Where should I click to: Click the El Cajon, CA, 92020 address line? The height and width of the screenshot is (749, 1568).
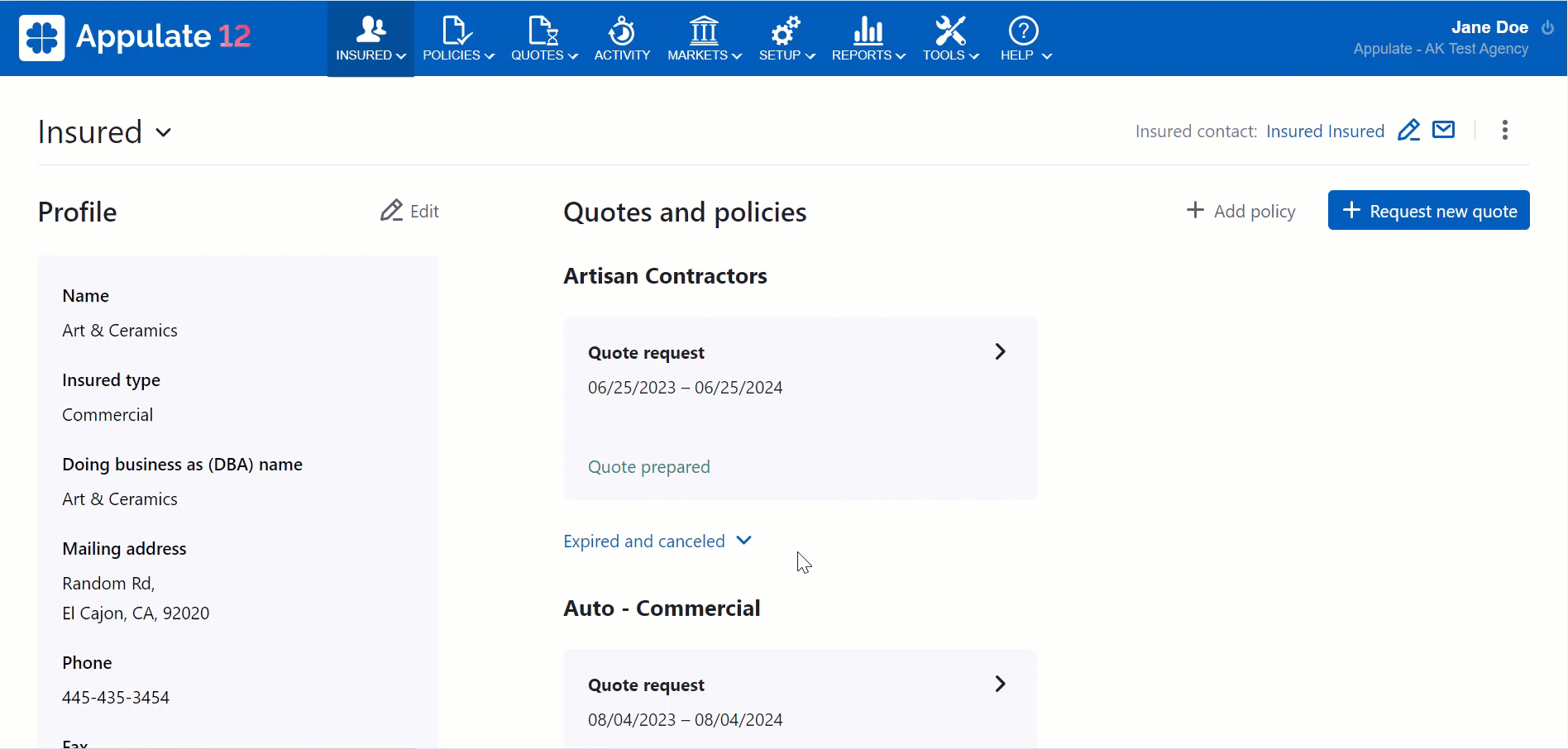[136, 613]
